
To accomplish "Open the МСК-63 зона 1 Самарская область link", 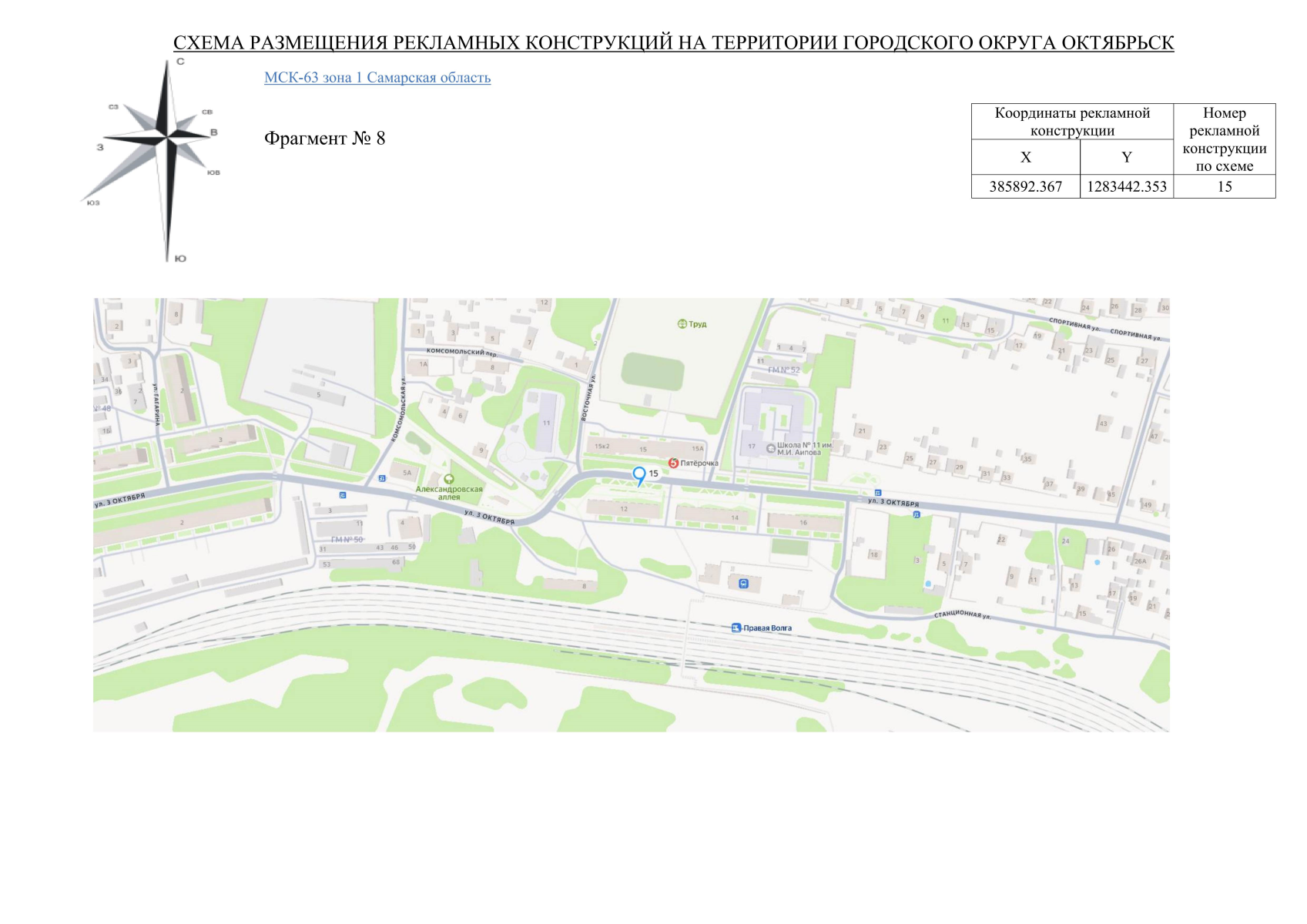I will tap(377, 78).
